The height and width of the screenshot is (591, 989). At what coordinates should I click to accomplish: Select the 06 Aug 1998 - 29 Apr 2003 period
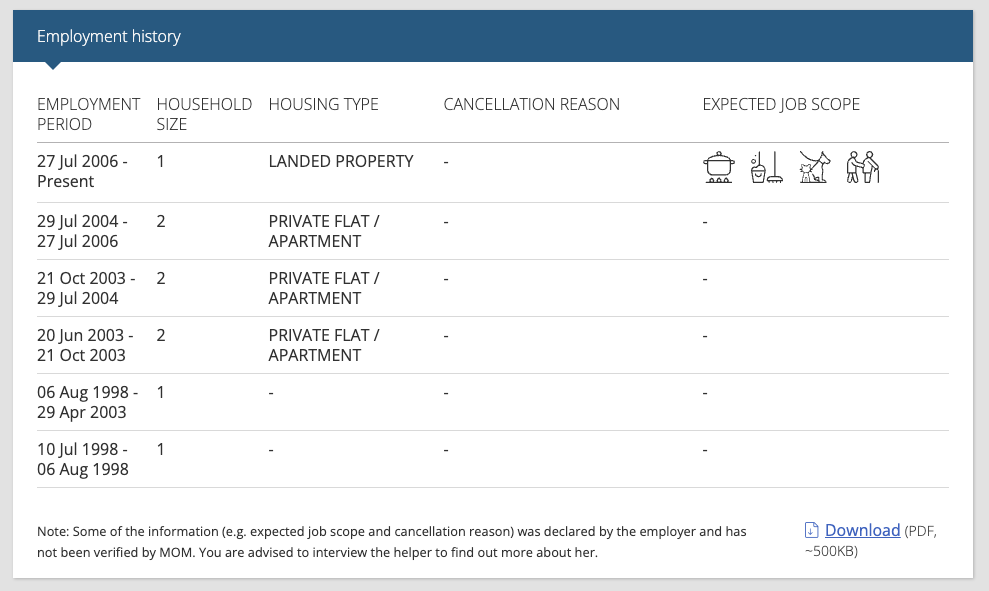coord(87,402)
